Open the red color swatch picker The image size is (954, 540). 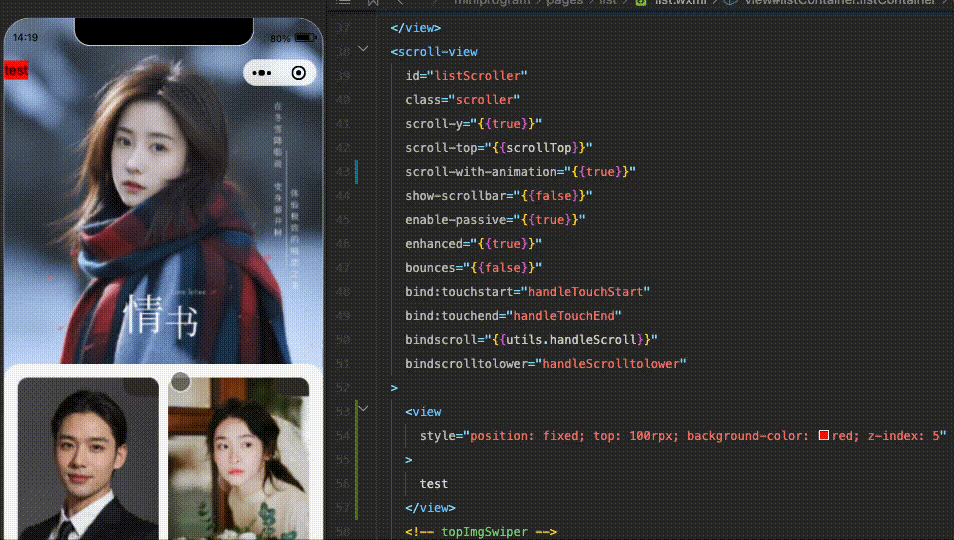(x=824, y=435)
